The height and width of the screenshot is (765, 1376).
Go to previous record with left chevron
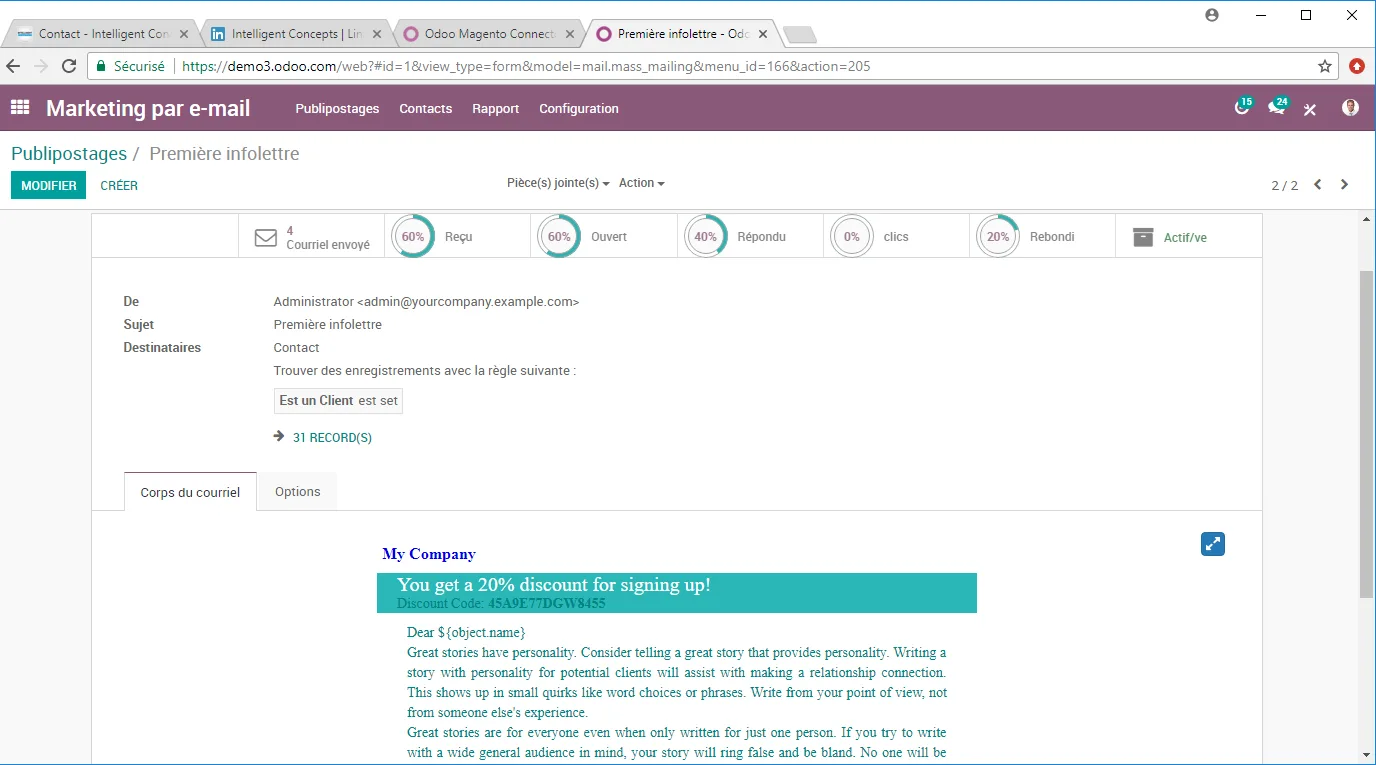[1318, 184]
